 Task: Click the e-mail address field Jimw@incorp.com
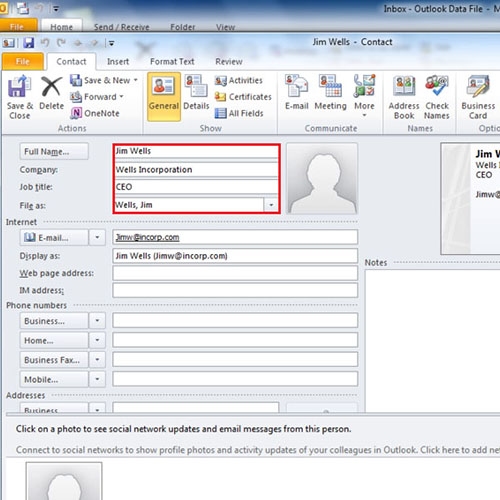[x=235, y=237]
